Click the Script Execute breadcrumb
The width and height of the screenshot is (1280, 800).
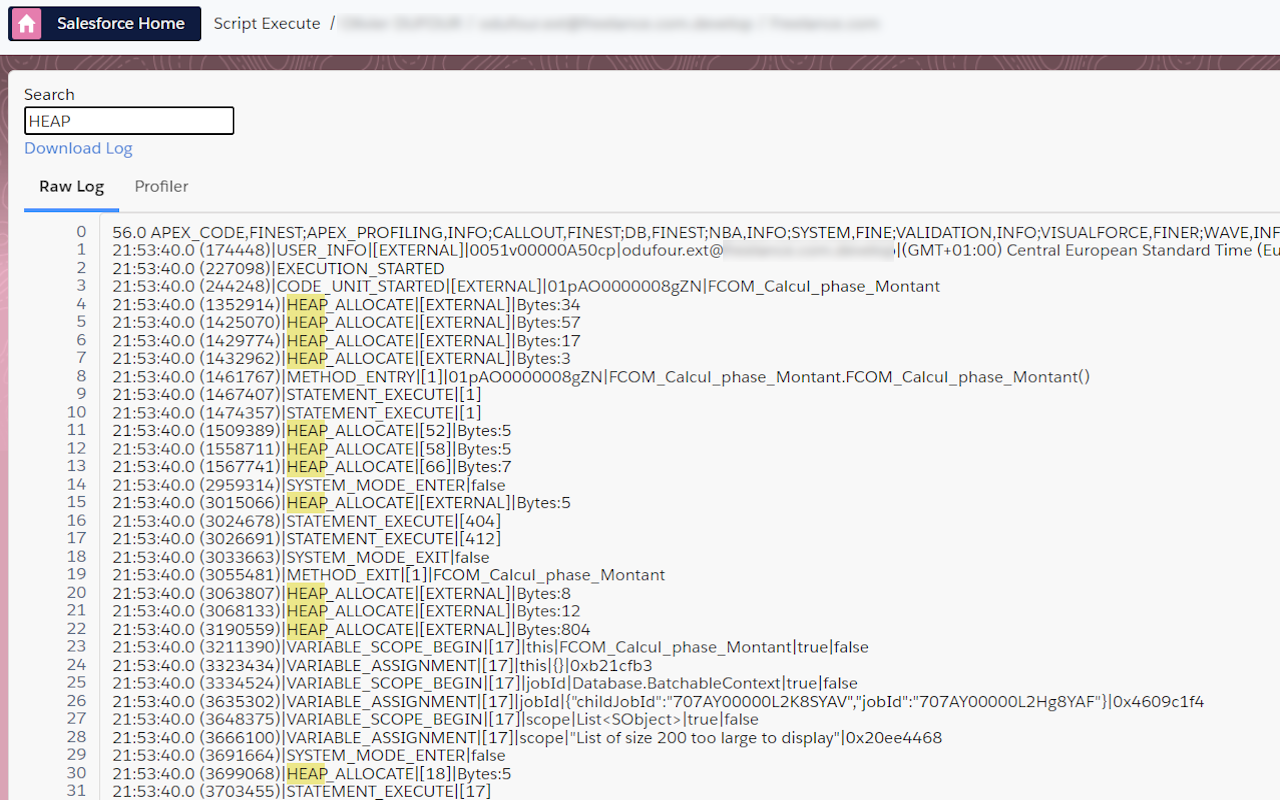click(266, 23)
